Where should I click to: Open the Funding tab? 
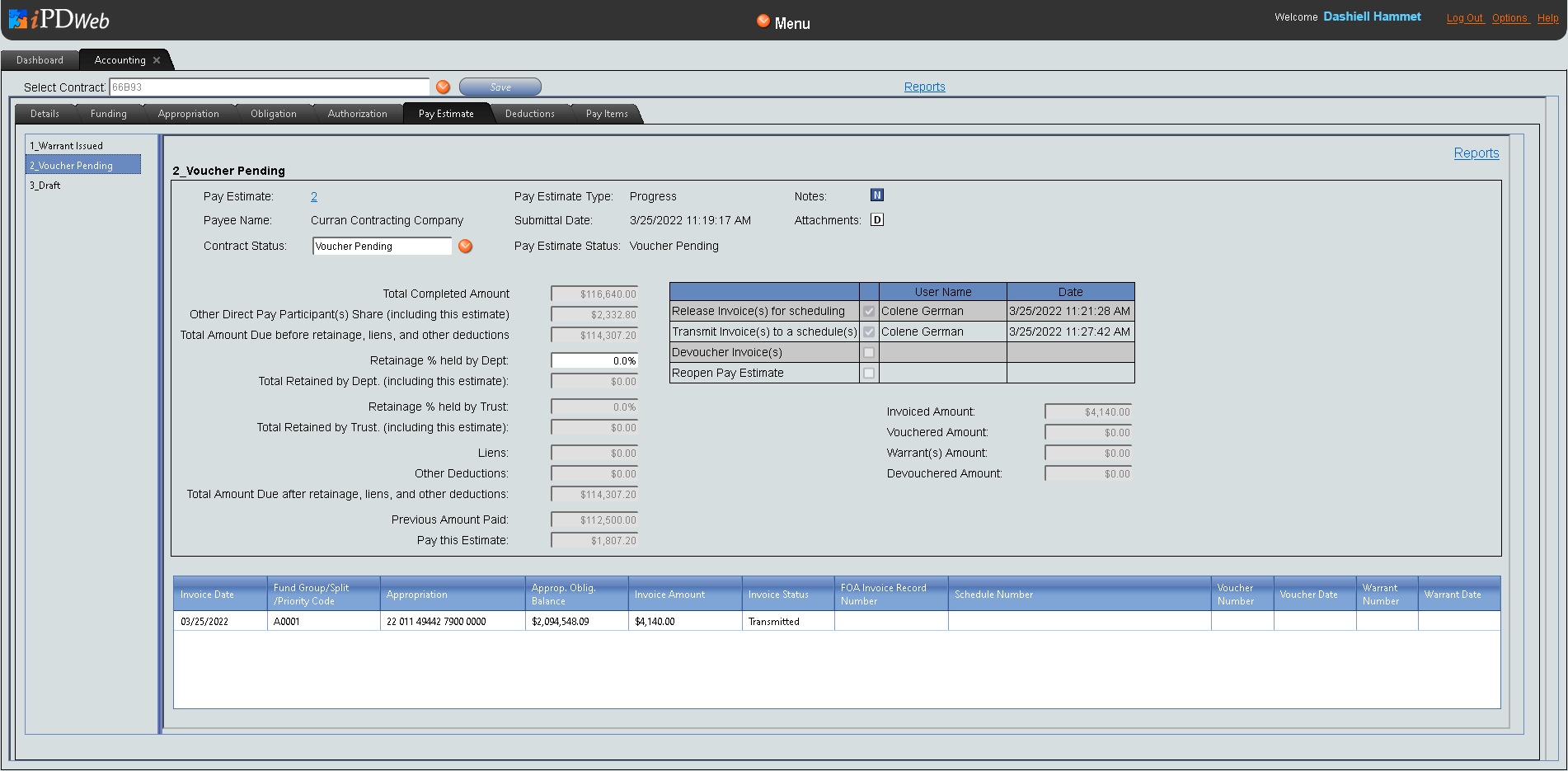click(108, 114)
